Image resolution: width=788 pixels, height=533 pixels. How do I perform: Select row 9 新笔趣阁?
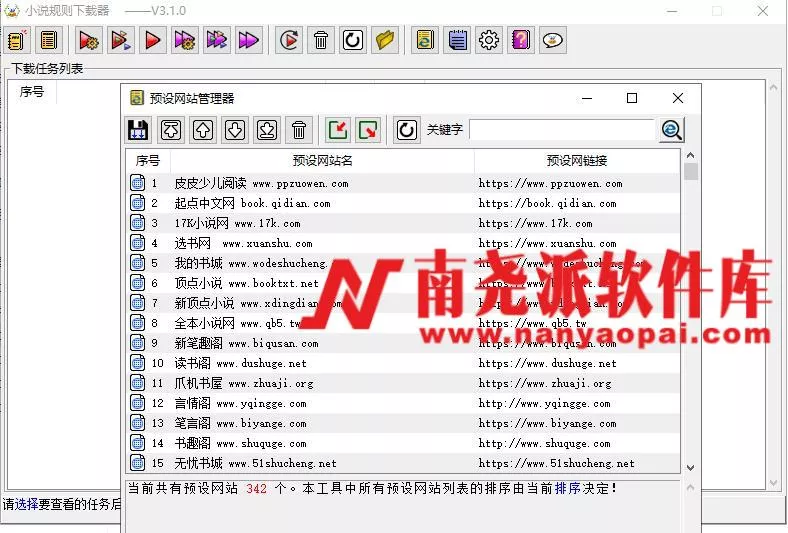(x=403, y=343)
